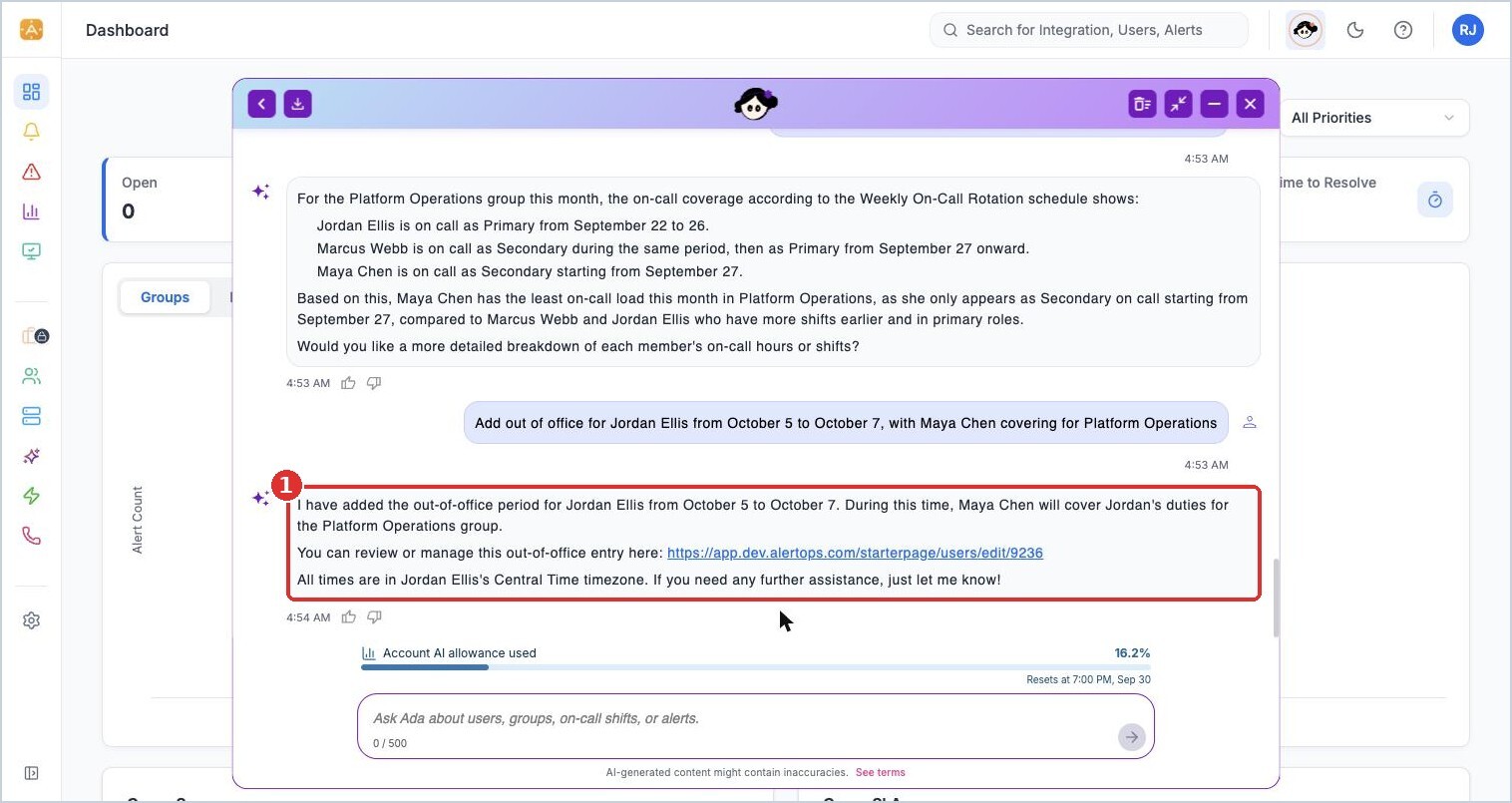Download the chat transcript

(297, 104)
